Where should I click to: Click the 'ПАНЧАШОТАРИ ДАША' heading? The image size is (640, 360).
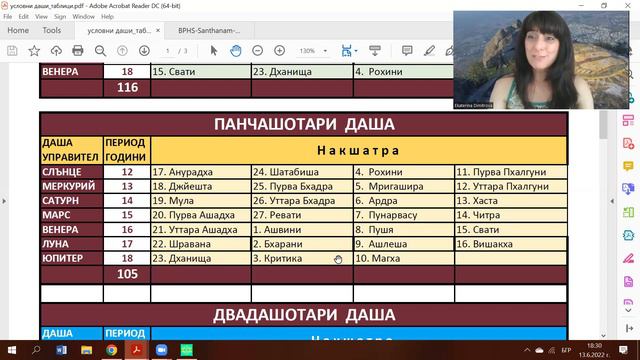[x=304, y=124]
